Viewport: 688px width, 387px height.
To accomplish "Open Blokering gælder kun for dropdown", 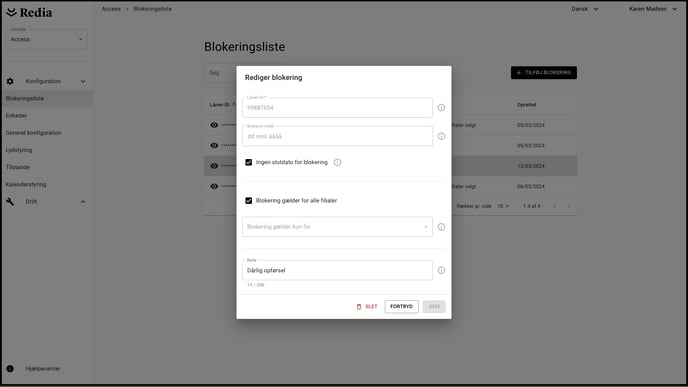I will click(337, 227).
